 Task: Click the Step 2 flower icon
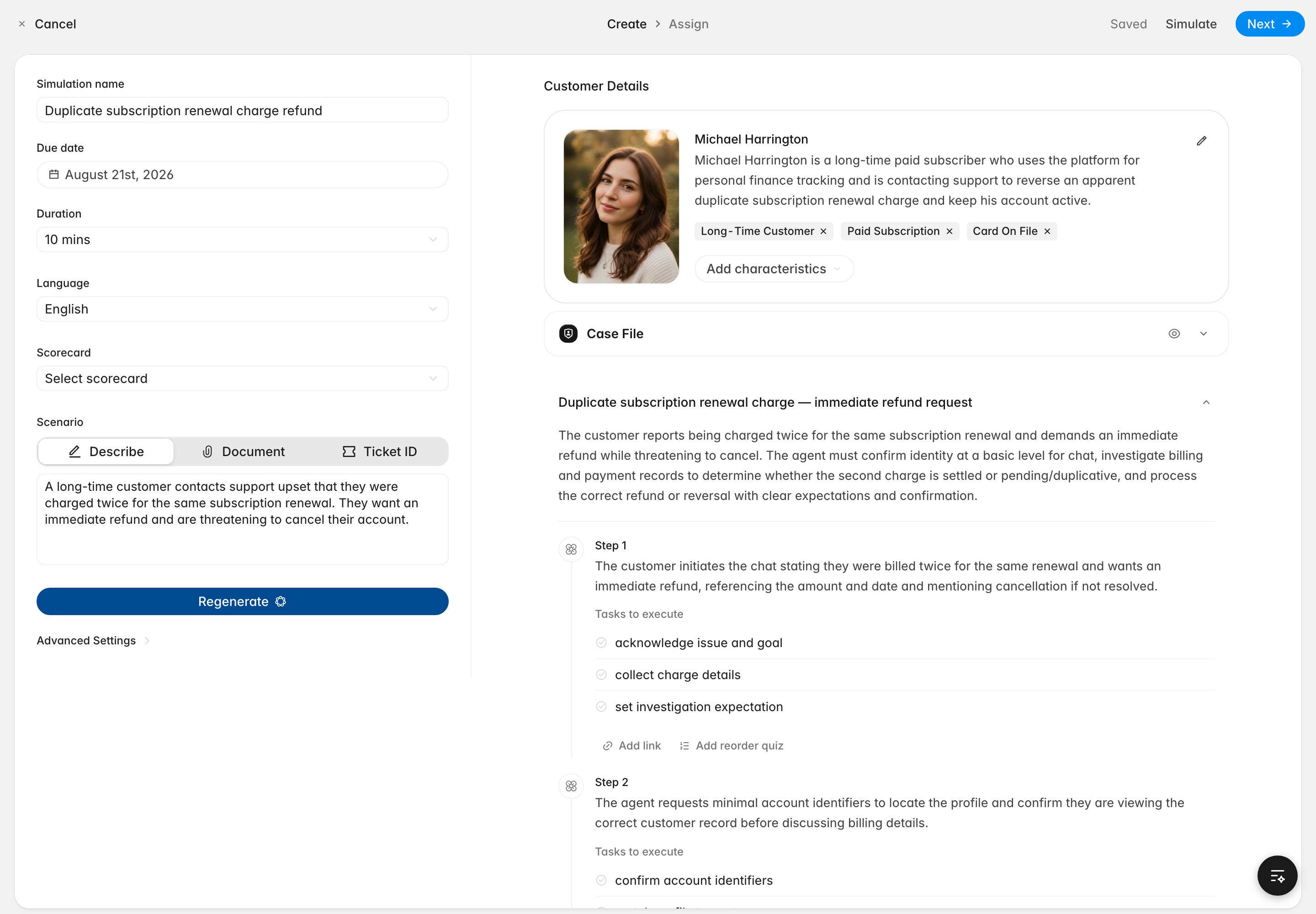coord(571,786)
